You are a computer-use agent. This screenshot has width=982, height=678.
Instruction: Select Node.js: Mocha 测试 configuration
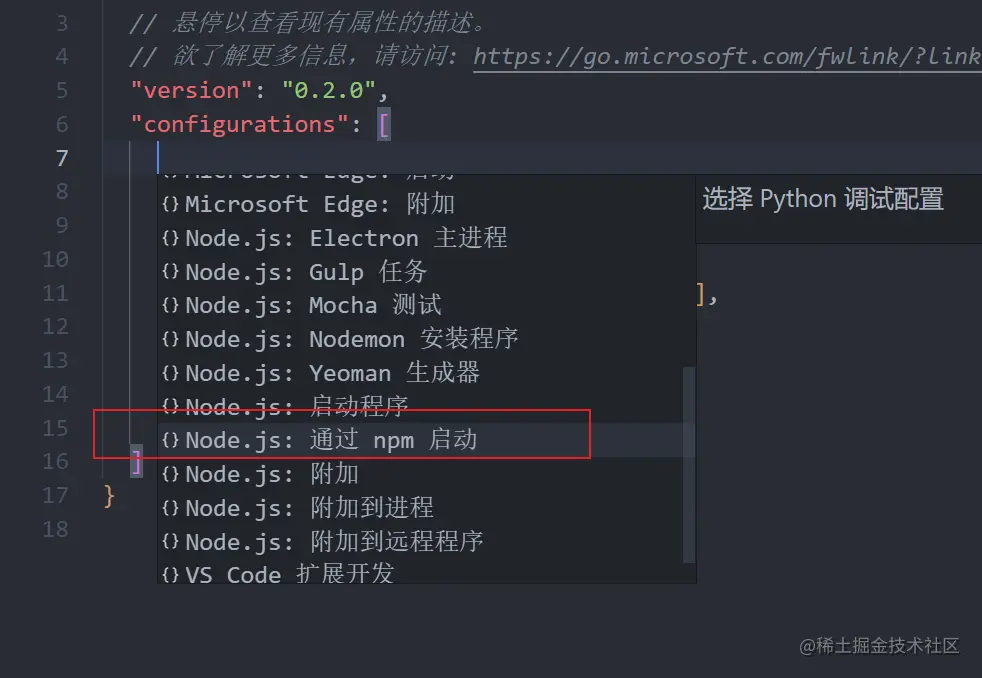[x=426, y=306]
